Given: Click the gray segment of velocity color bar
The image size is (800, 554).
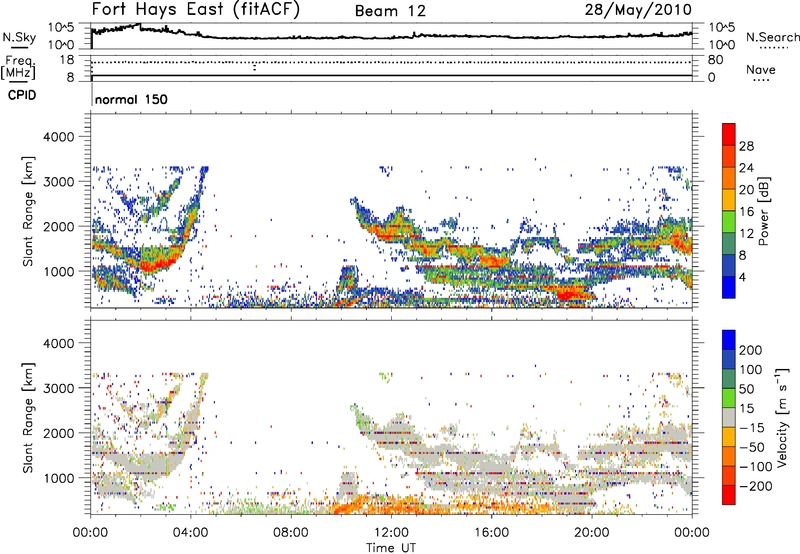Looking at the screenshot, I should (729, 417).
